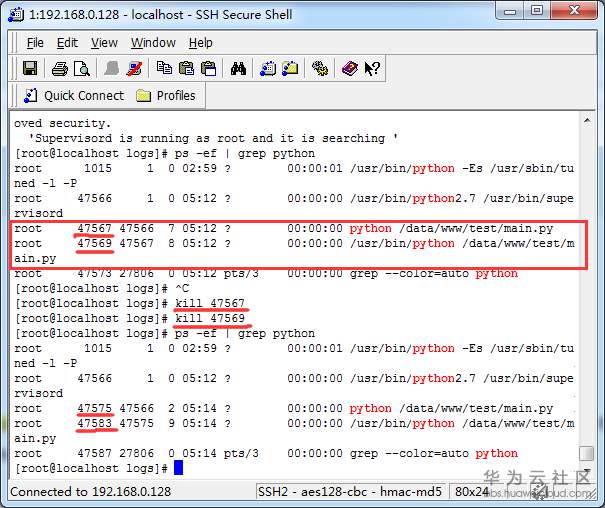Click the Paste toolbar icon
This screenshot has height=508, width=605.
point(186,69)
